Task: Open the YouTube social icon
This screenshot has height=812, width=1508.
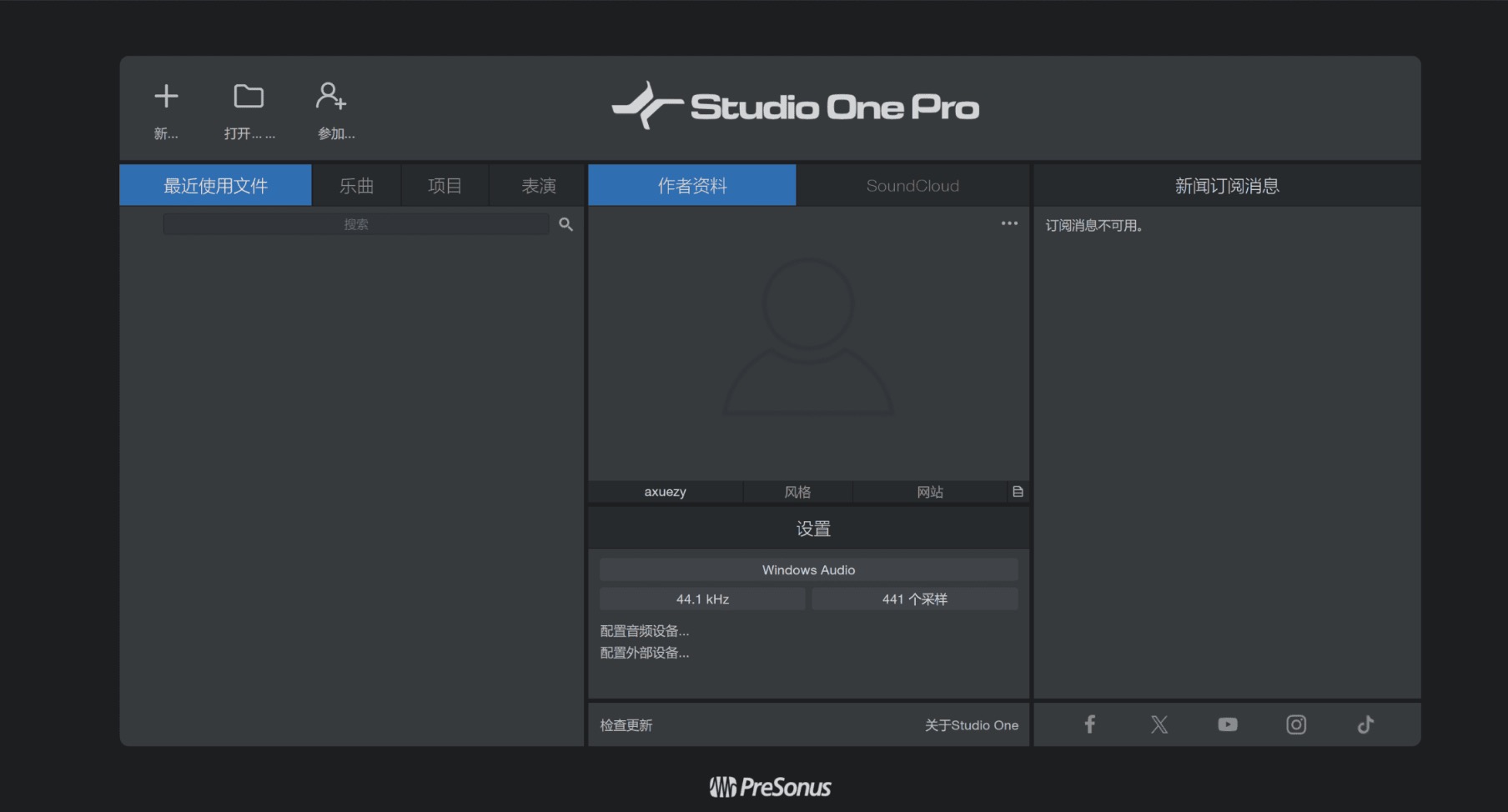Action: (1228, 724)
